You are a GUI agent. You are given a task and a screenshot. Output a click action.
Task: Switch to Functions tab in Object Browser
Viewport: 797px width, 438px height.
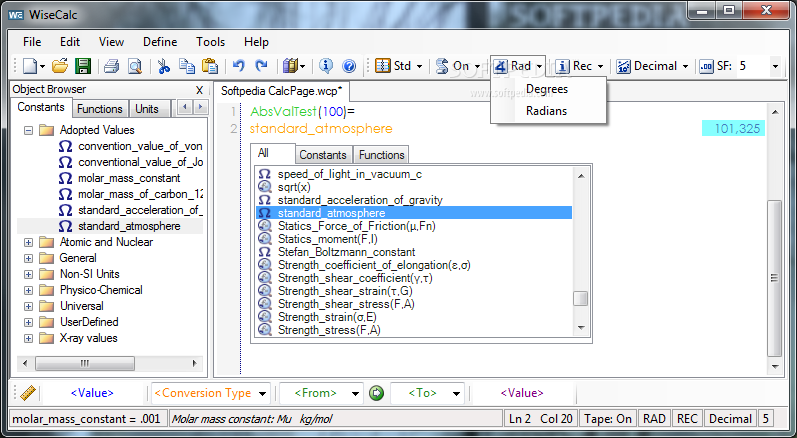click(100, 109)
